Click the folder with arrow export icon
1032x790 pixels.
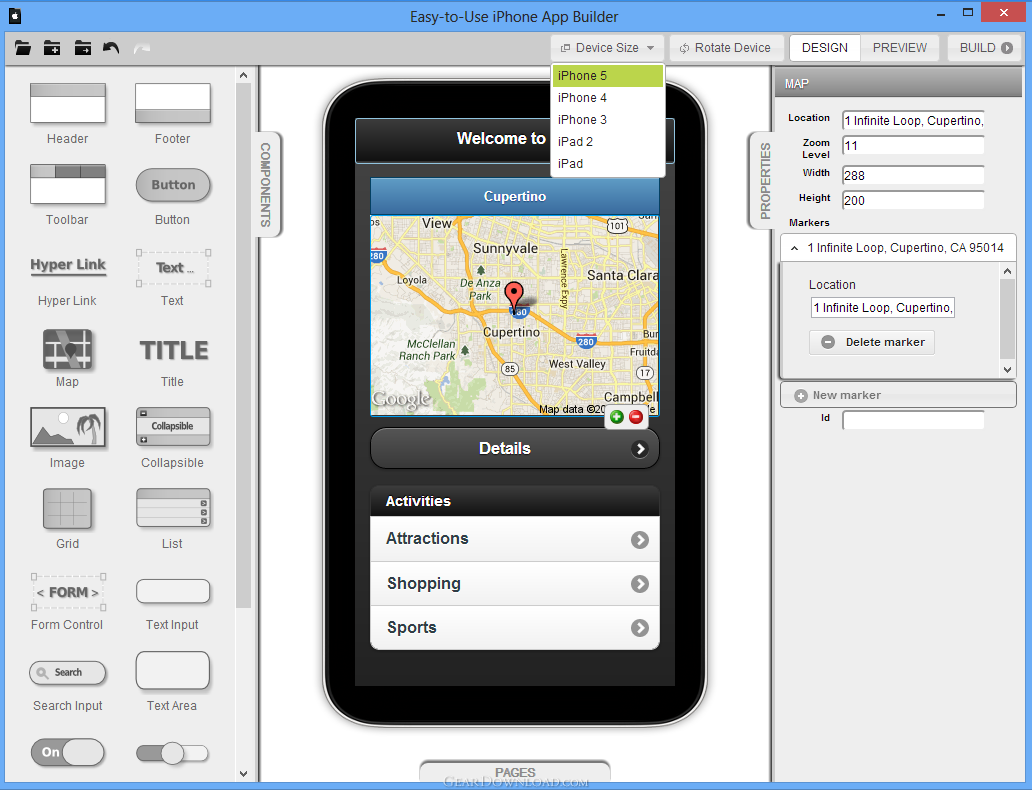[82, 48]
